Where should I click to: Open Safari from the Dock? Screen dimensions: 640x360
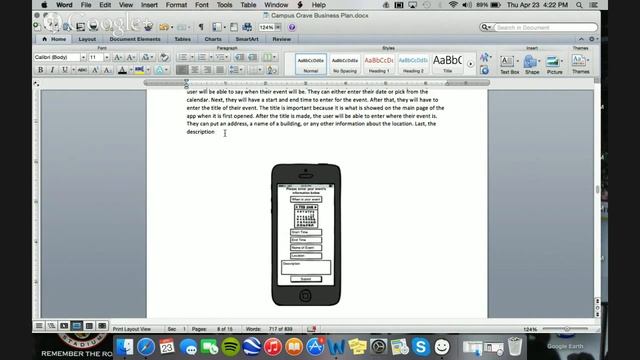(146, 347)
